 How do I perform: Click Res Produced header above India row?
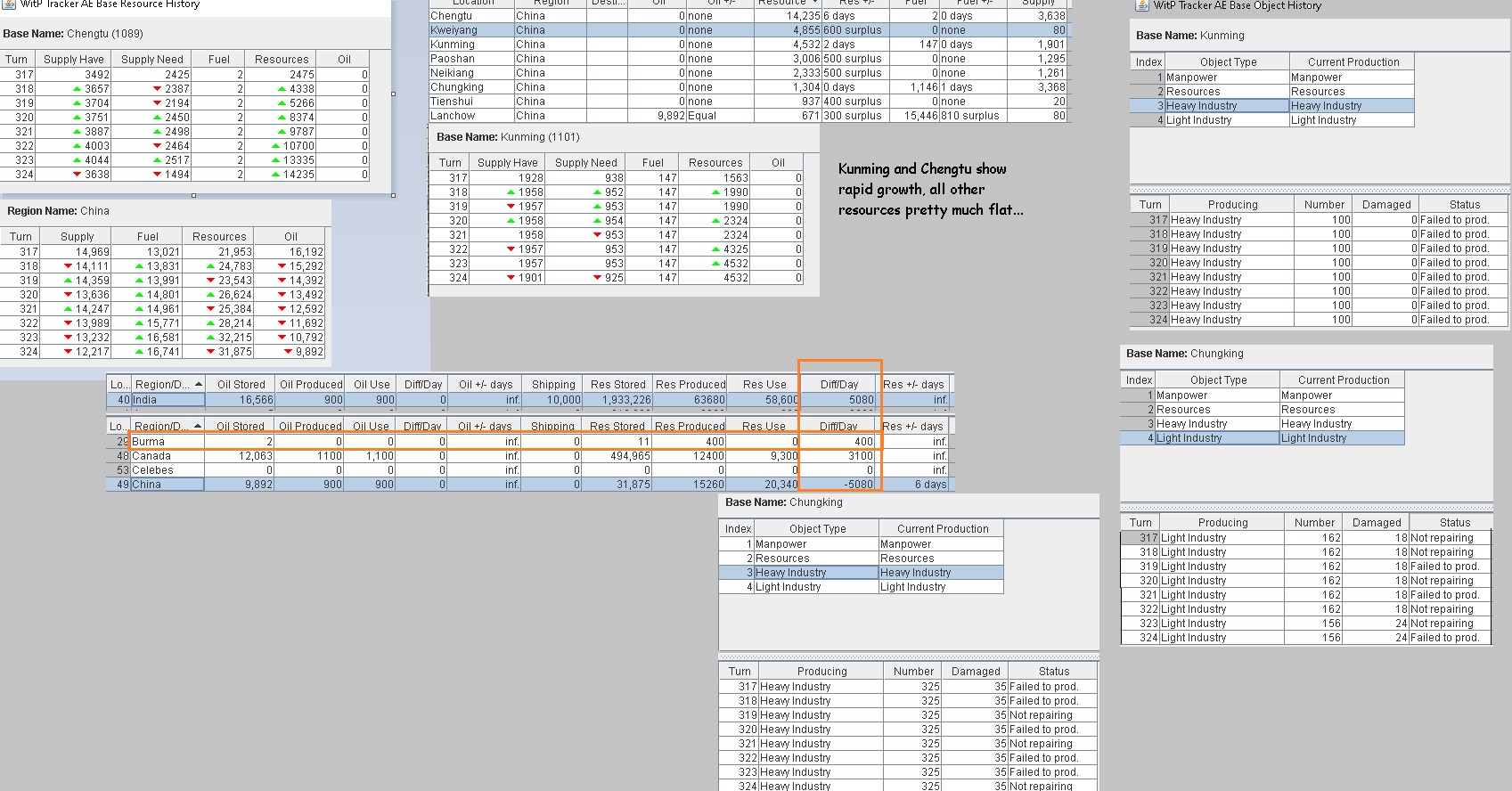coord(691,385)
